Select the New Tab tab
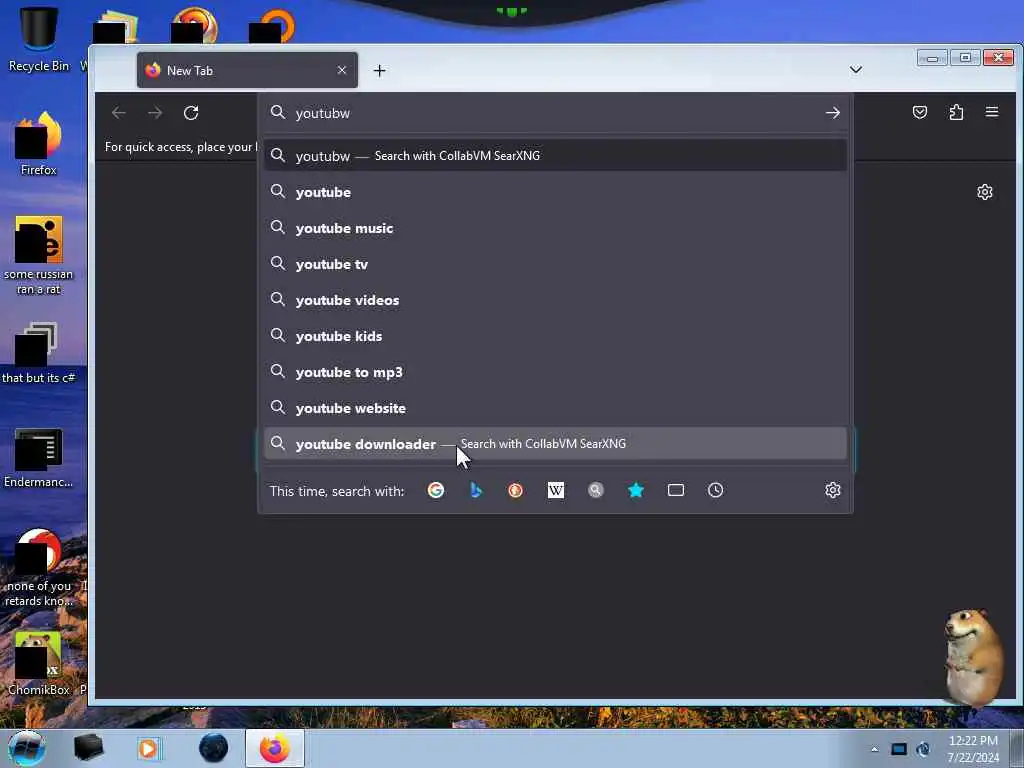 pyautogui.click(x=247, y=70)
